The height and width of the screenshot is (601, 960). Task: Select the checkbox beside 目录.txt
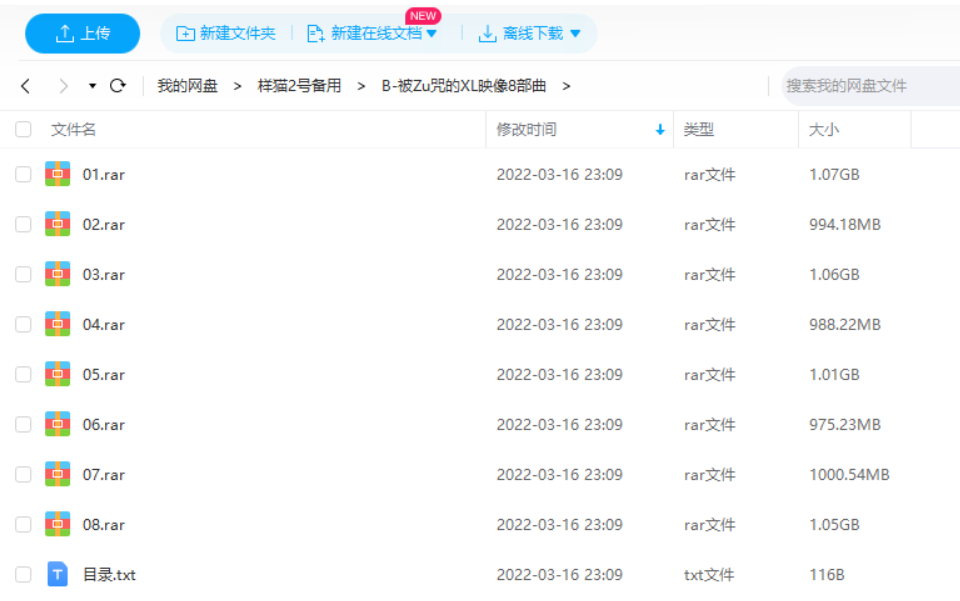tap(23, 574)
